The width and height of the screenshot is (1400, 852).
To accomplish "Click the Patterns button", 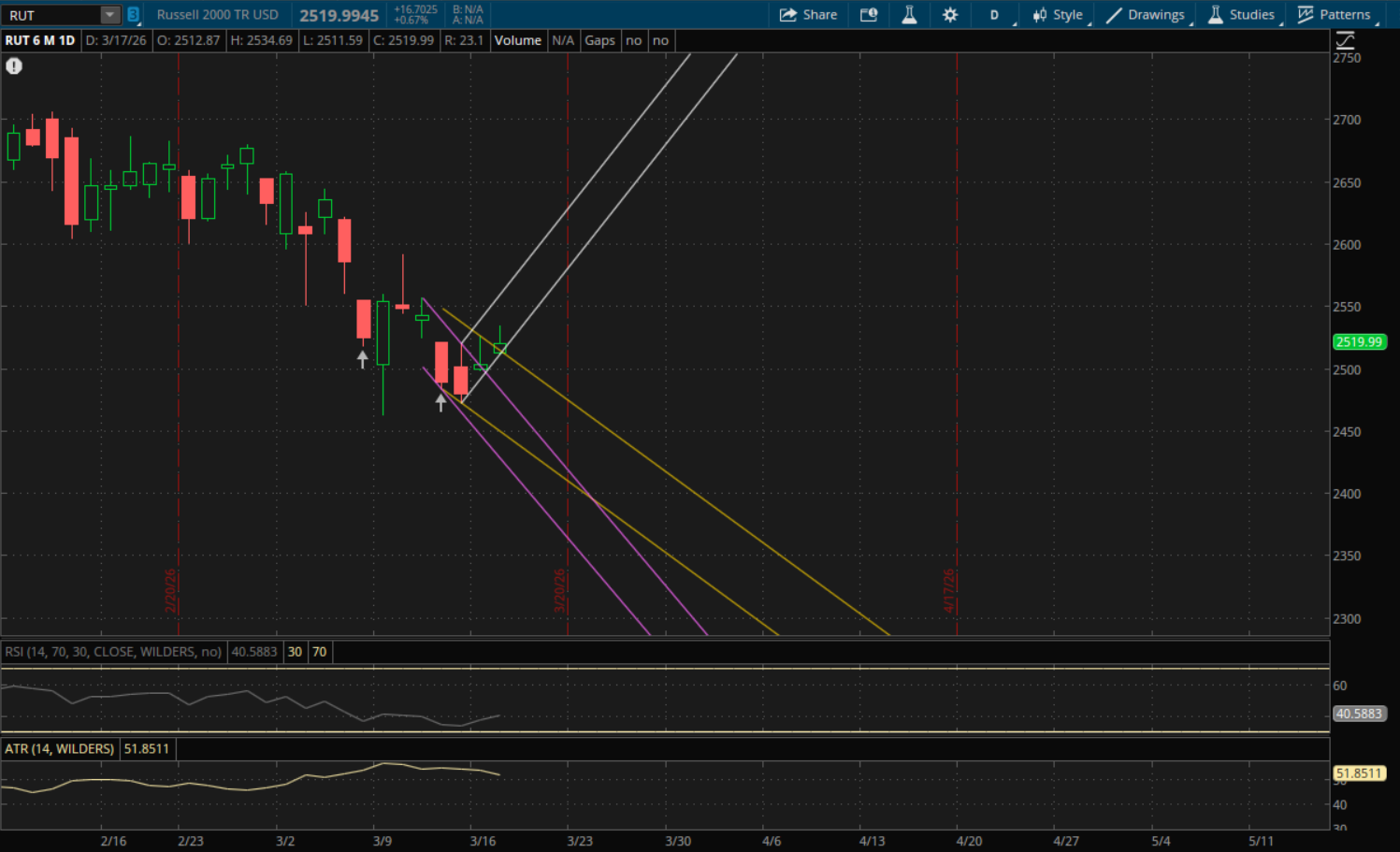I will click(1335, 15).
